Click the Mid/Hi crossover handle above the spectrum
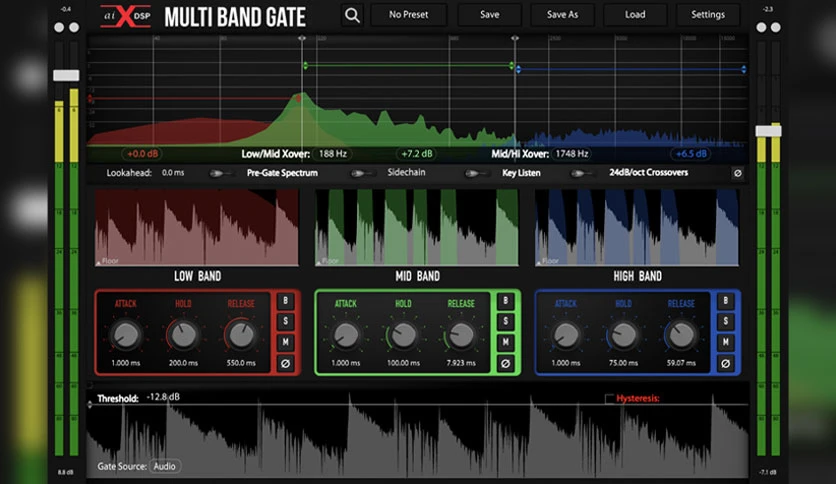 [x=515, y=38]
